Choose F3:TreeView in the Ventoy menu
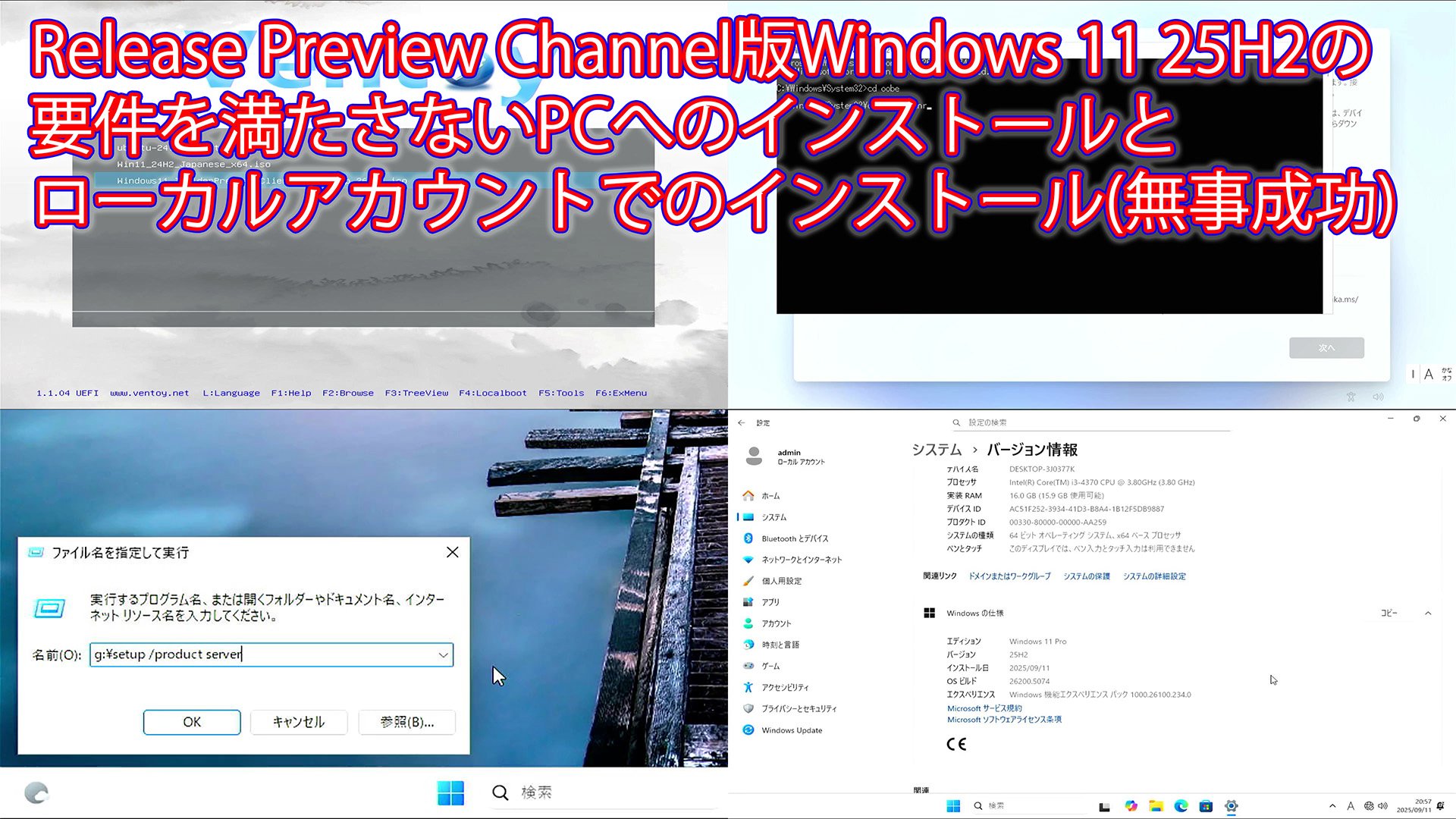The width and height of the screenshot is (1456, 819). [416, 394]
